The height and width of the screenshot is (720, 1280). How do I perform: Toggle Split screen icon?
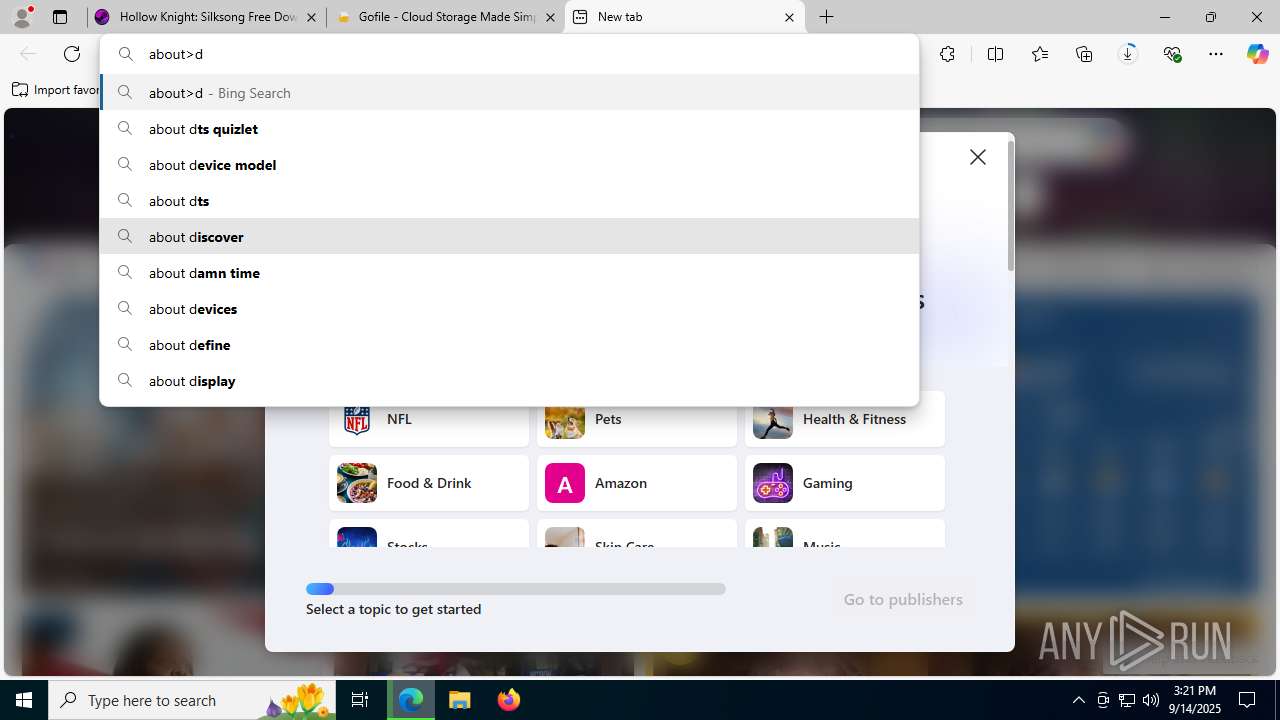tap(995, 54)
